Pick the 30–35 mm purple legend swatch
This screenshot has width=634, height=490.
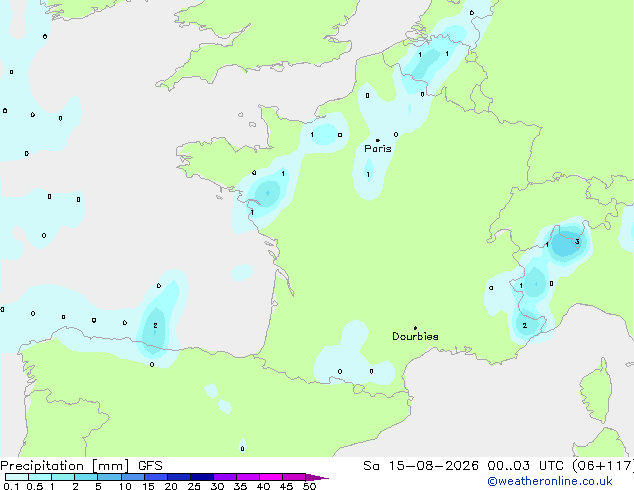coord(225,477)
